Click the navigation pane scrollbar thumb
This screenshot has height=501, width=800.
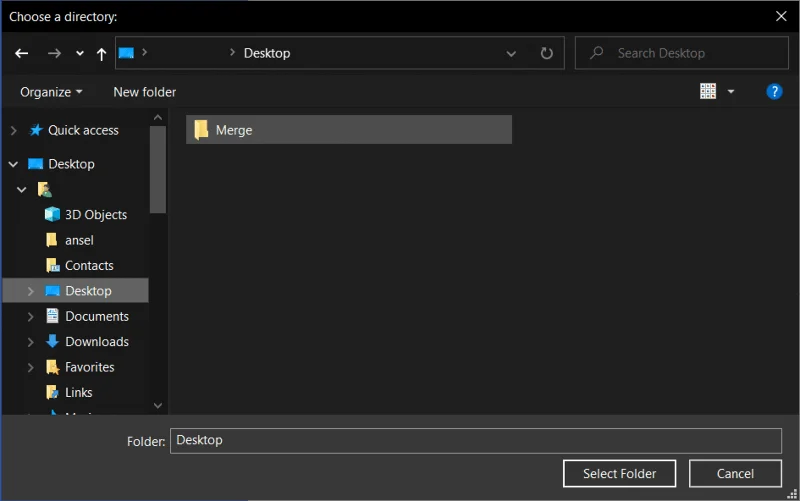[158, 169]
